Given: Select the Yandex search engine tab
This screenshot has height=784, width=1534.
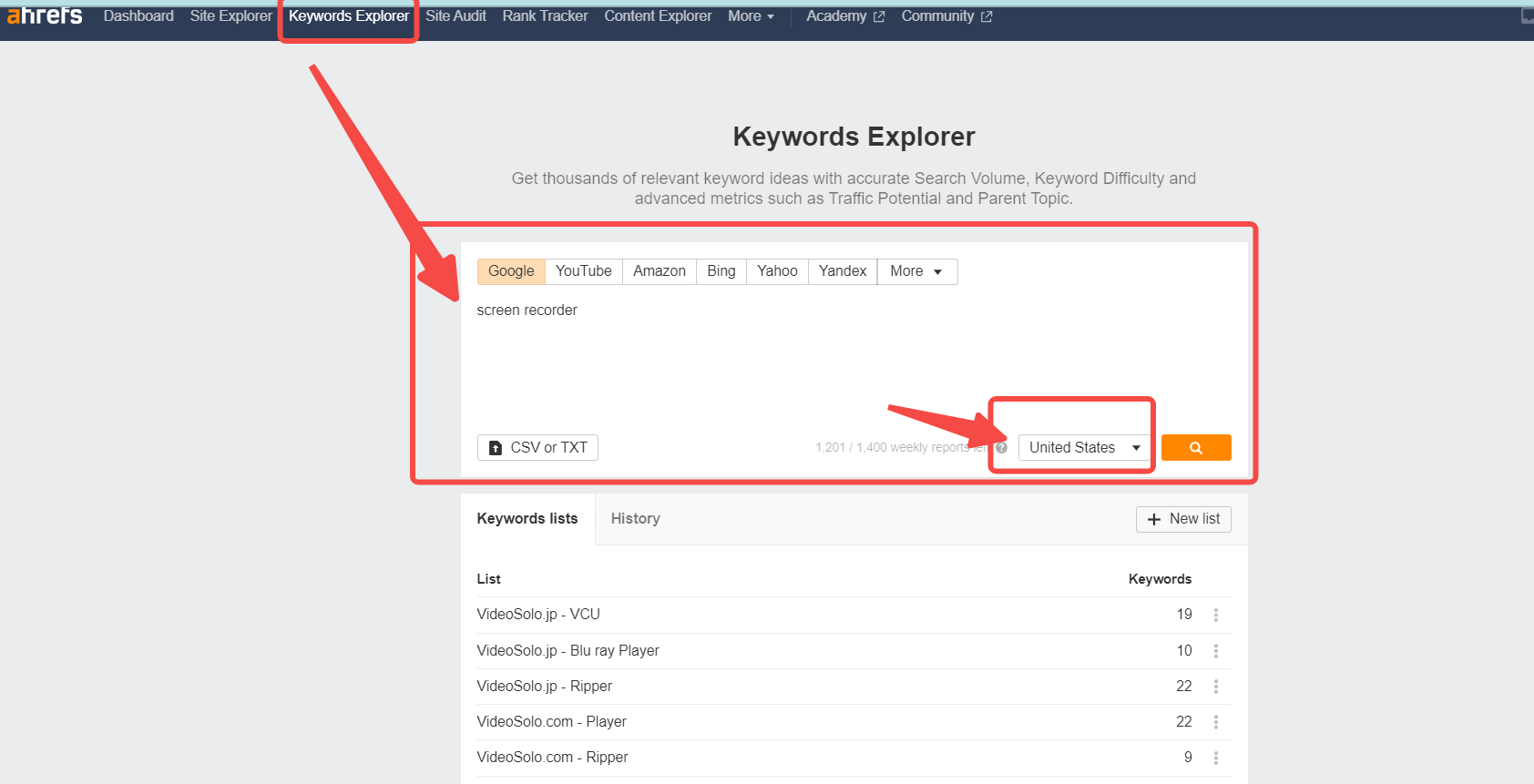Looking at the screenshot, I should [843, 271].
